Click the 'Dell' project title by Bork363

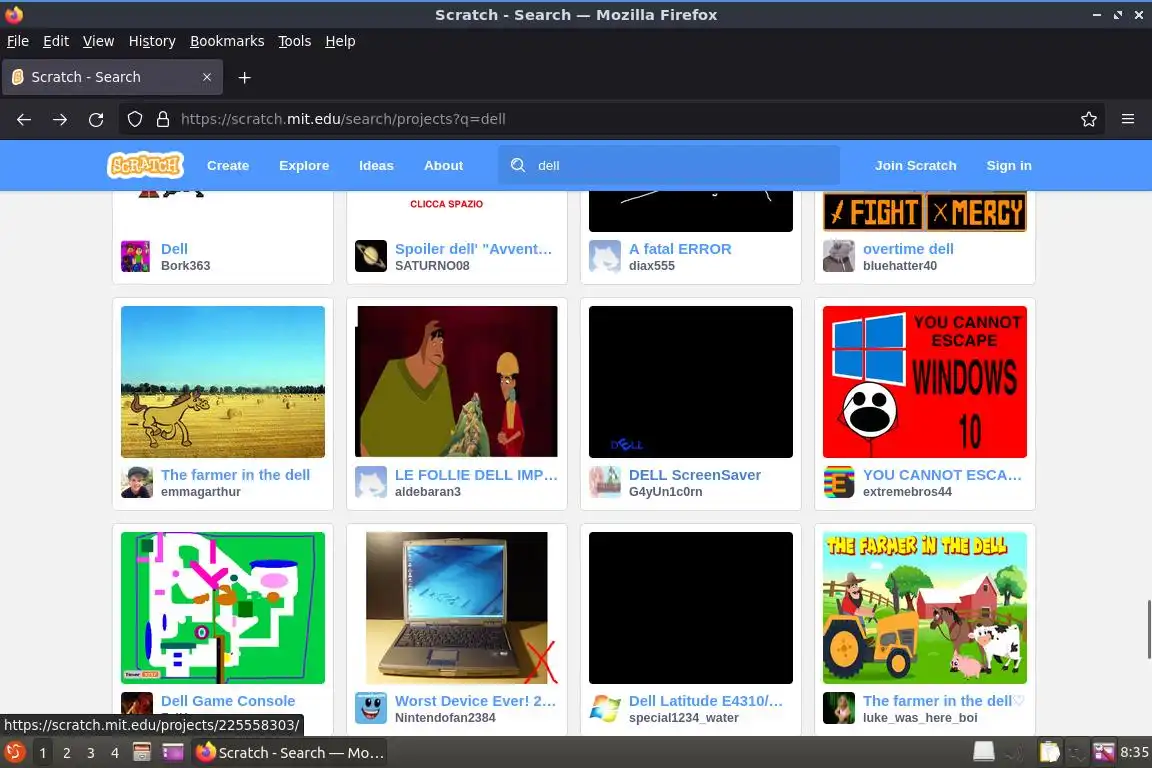[x=174, y=248]
